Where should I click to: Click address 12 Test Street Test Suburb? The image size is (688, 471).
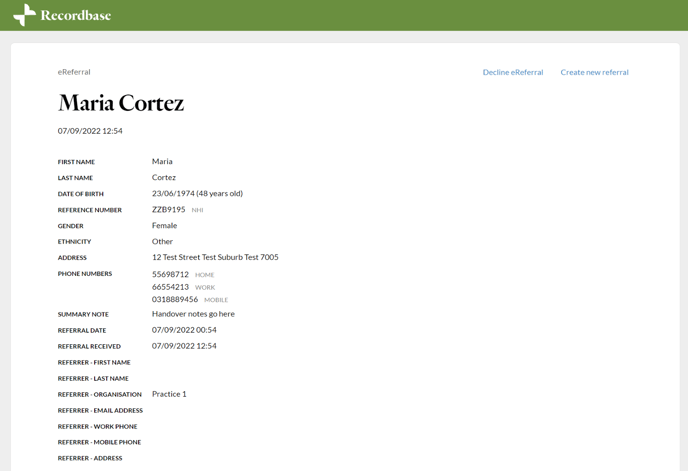tap(215, 257)
